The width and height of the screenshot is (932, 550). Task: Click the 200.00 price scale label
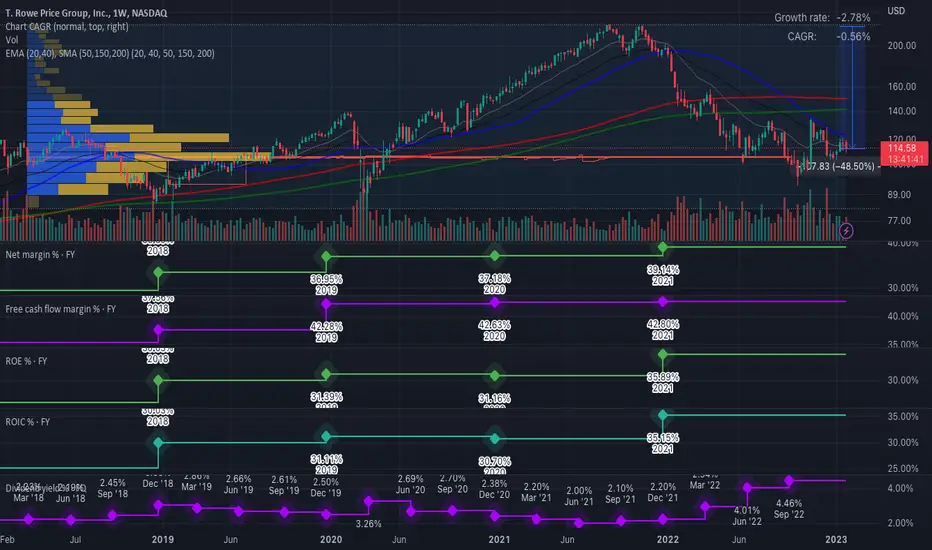pyautogui.click(x=902, y=46)
